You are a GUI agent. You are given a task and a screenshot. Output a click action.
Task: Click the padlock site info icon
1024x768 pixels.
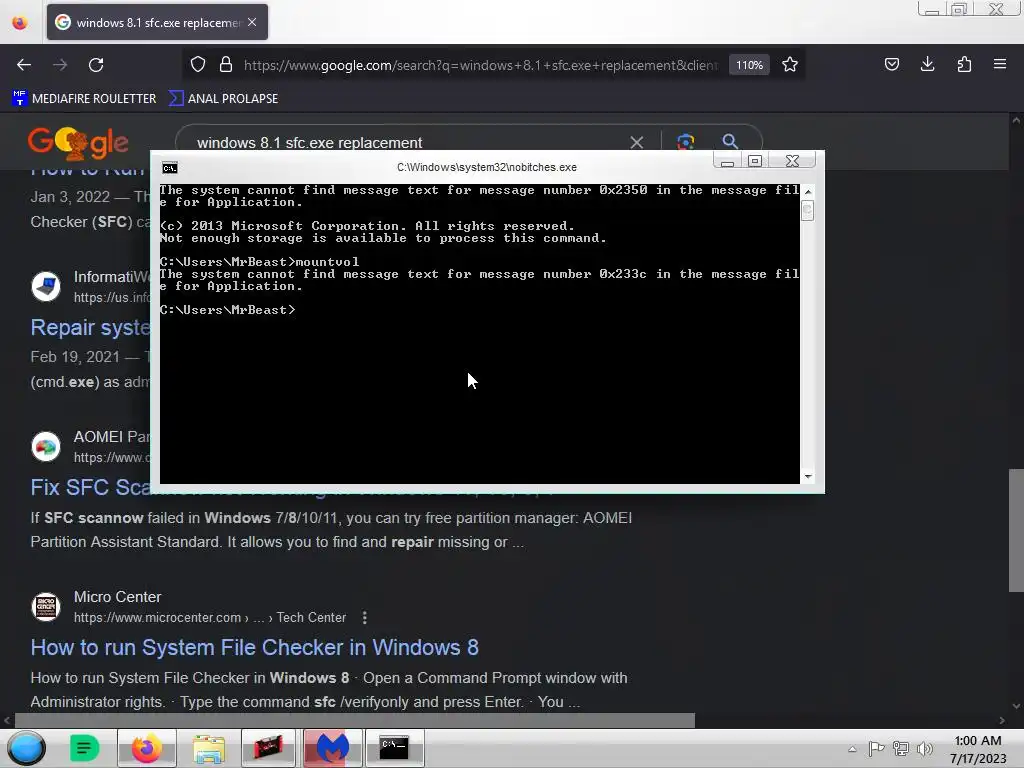226,64
